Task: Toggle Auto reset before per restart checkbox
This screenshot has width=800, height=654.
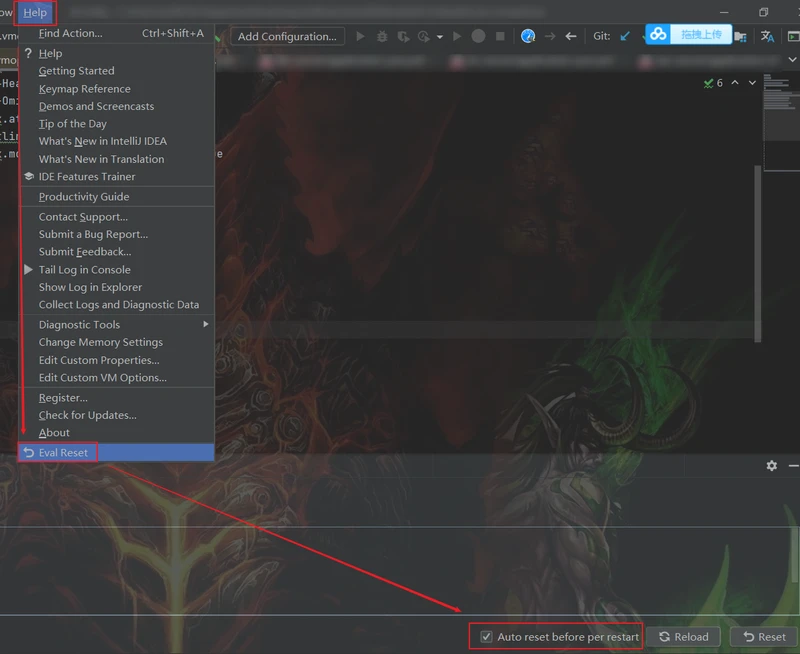Action: 486,637
